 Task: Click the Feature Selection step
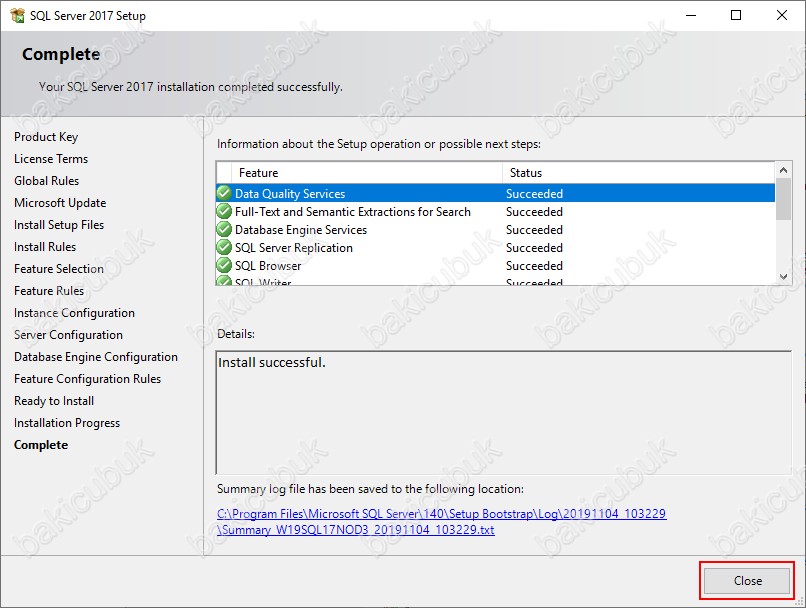click(x=59, y=269)
